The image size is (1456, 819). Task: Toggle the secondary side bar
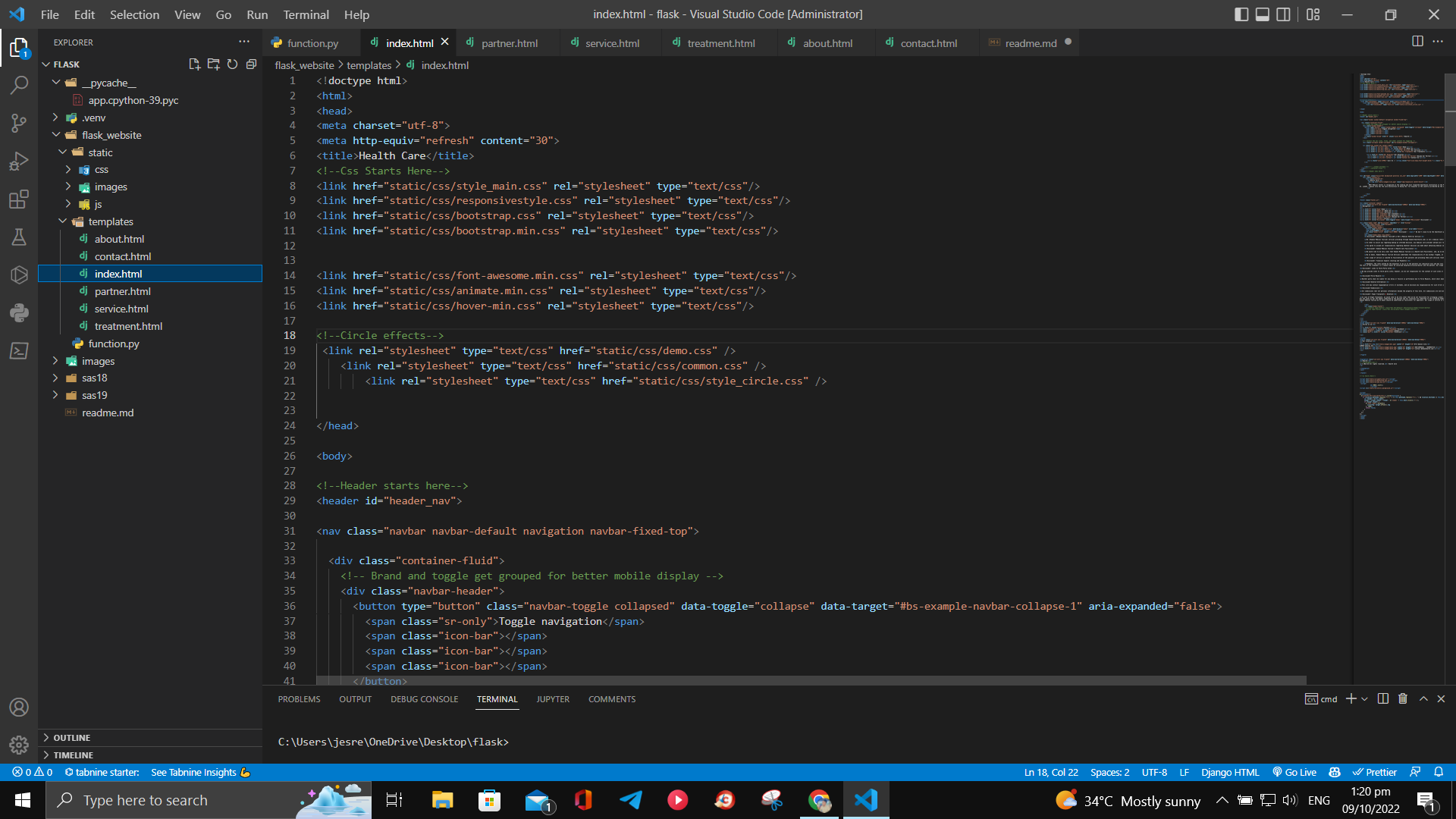(1284, 14)
